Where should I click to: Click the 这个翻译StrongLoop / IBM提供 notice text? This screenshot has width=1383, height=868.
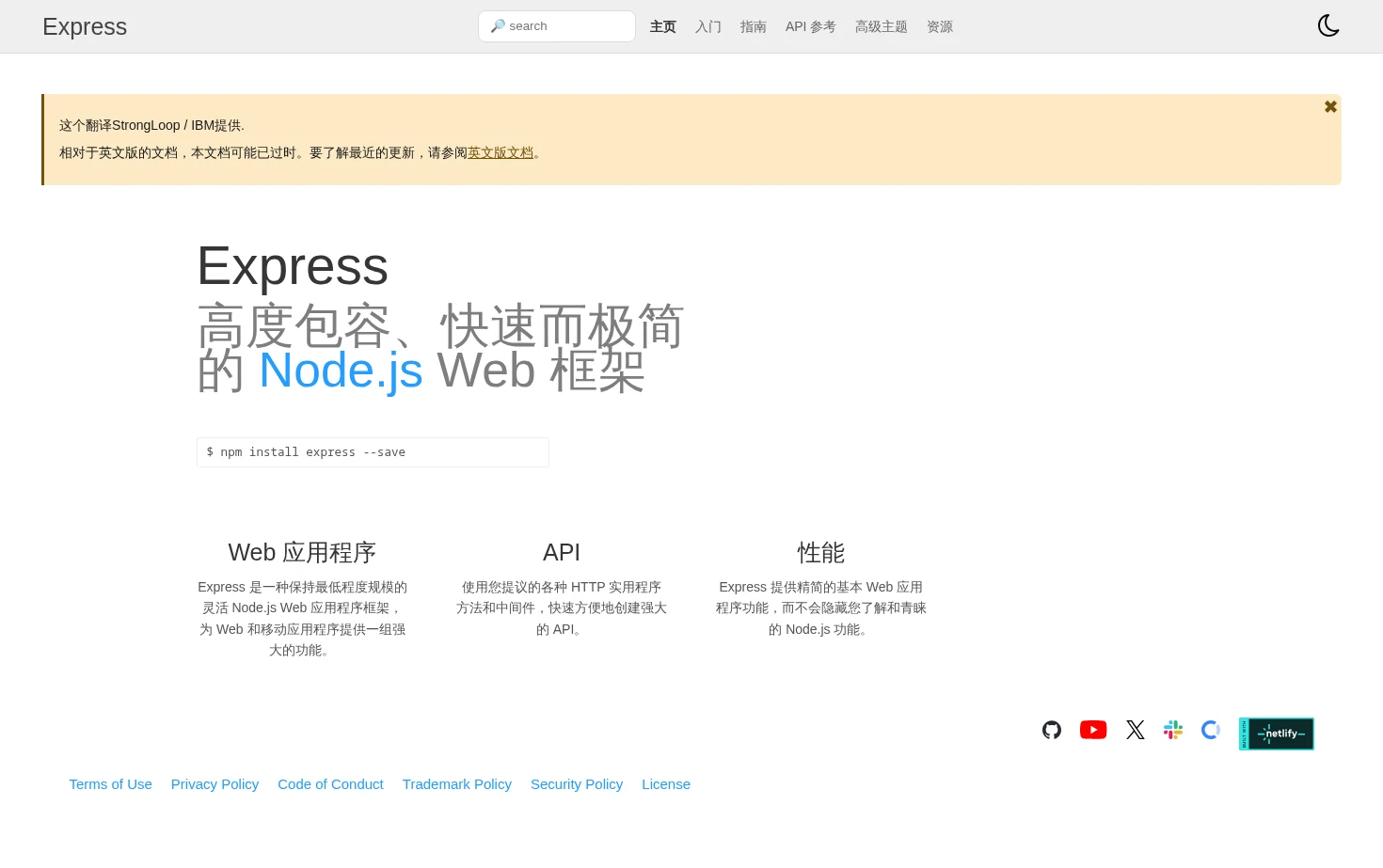pyautogui.click(x=151, y=125)
